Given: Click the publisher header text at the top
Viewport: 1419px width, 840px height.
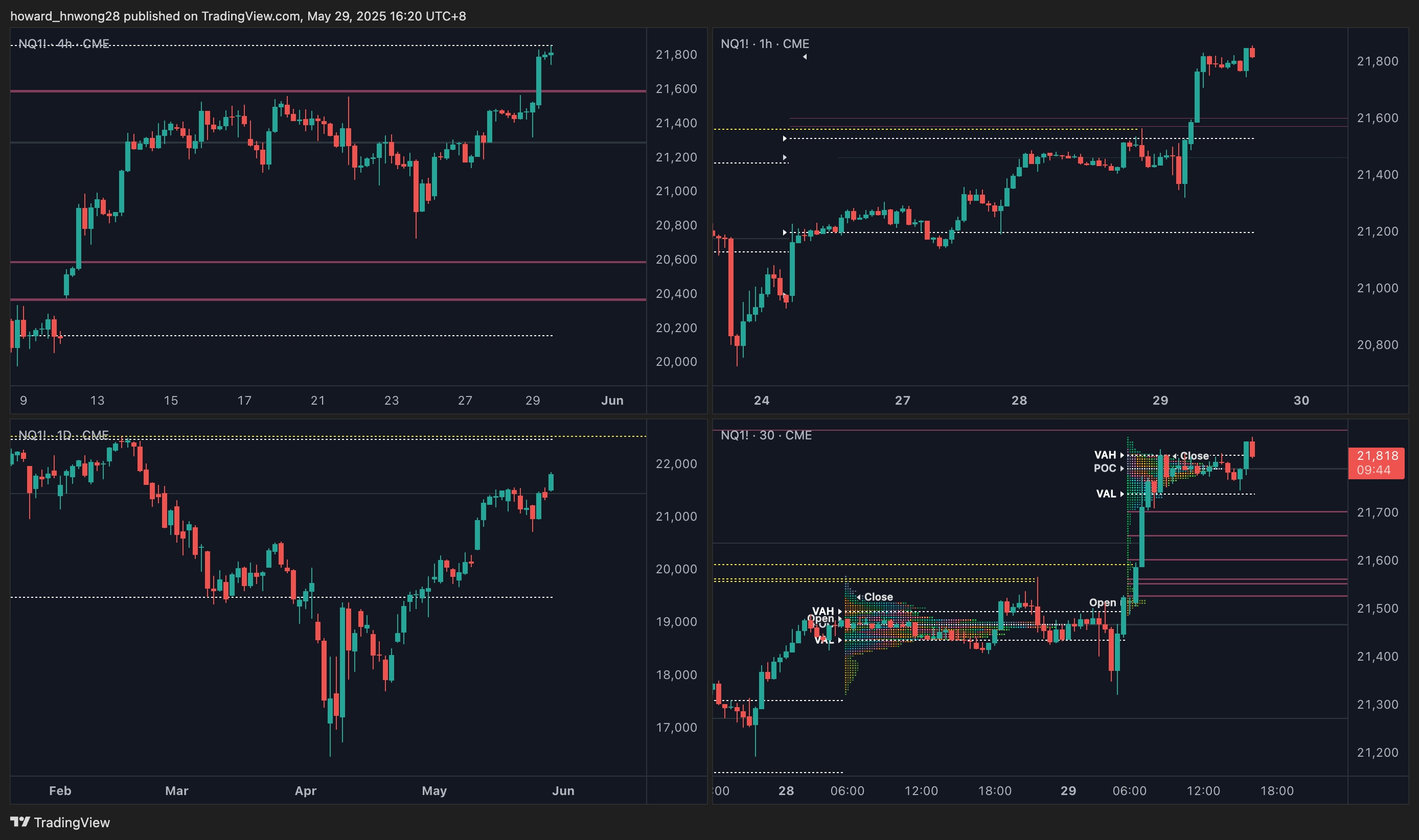Looking at the screenshot, I should (238, 16).
